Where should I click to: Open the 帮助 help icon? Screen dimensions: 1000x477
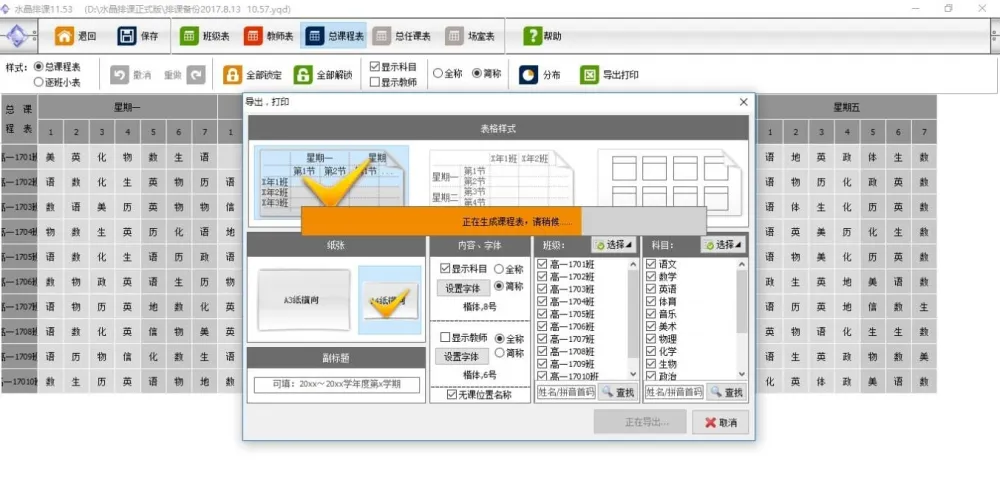pos(533,36)
